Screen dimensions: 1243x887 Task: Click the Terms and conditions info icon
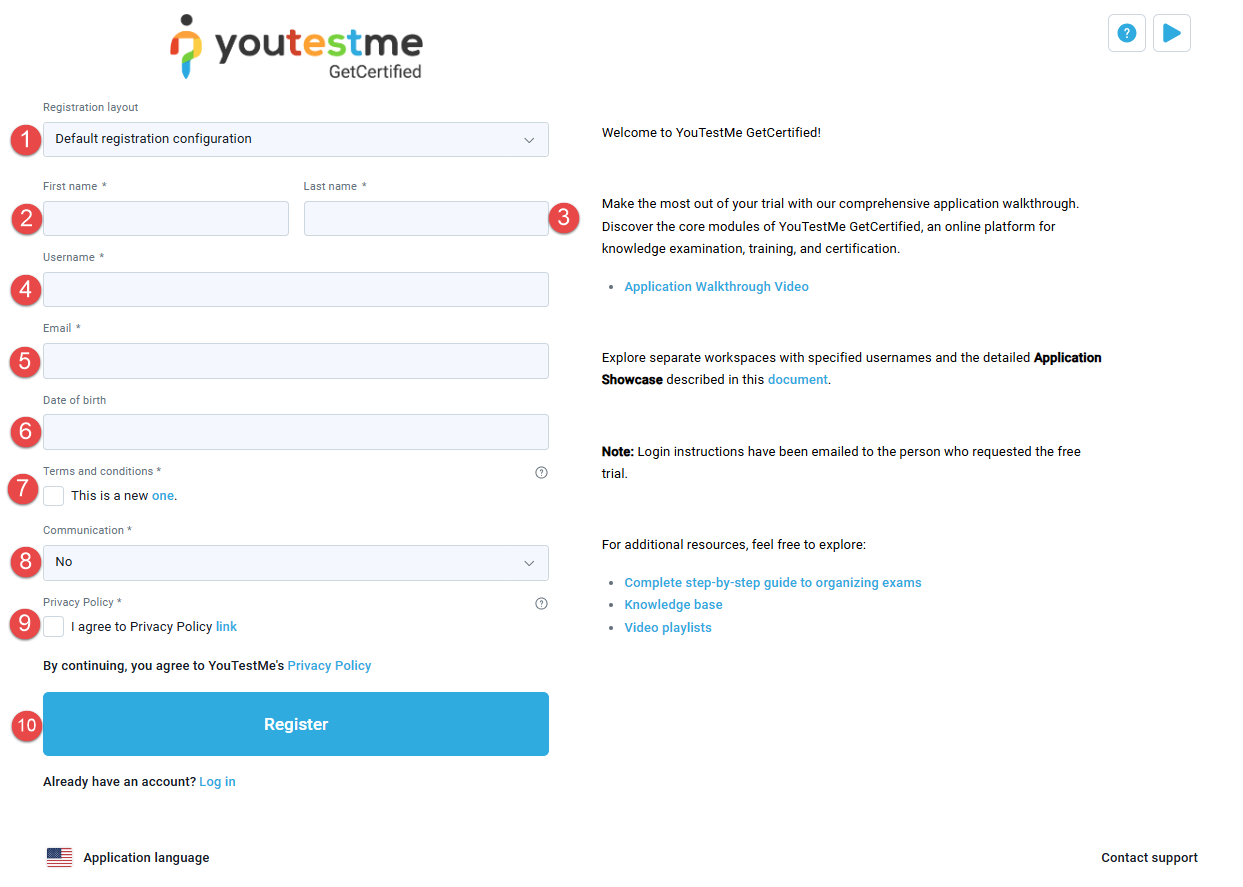click(x=542, y=473)
